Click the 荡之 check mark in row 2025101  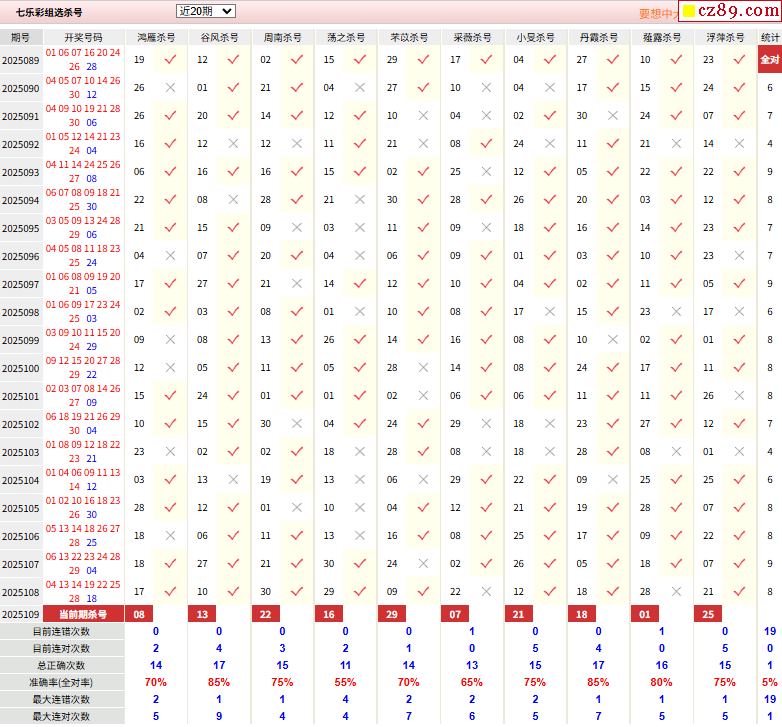pos(360,395)
